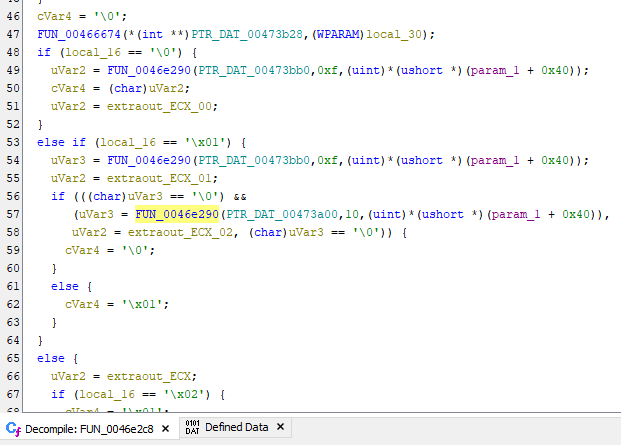621x446 pixels.
Task: Close the Decompile: FUN_0046e2c8 tab
Action: tap(166, 428)
